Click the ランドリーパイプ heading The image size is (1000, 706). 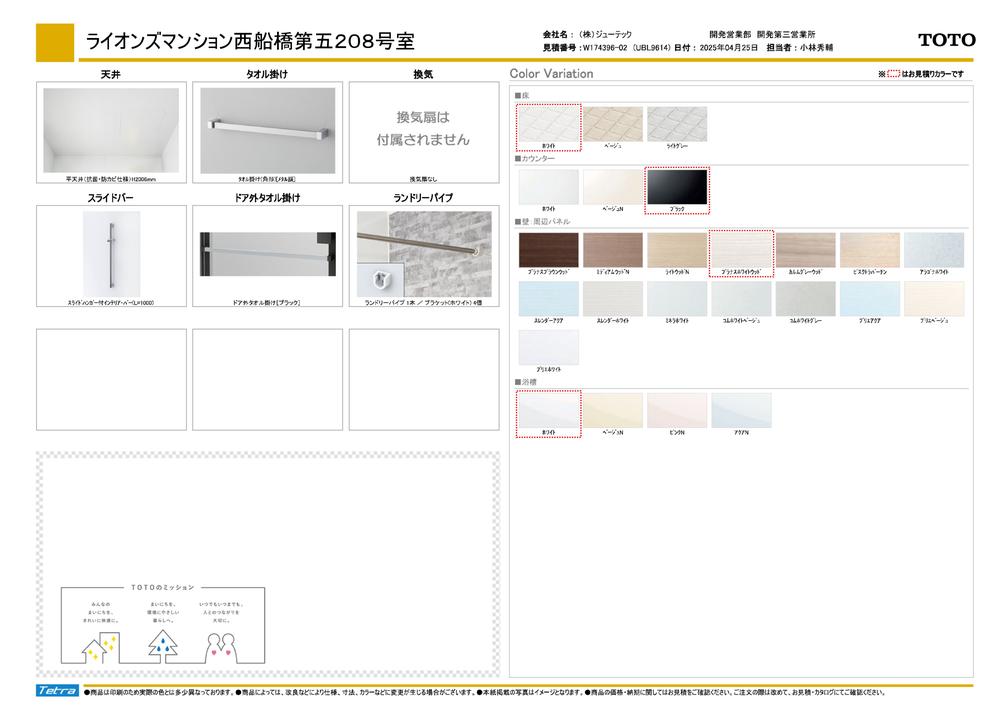click(x=423, y=198)
